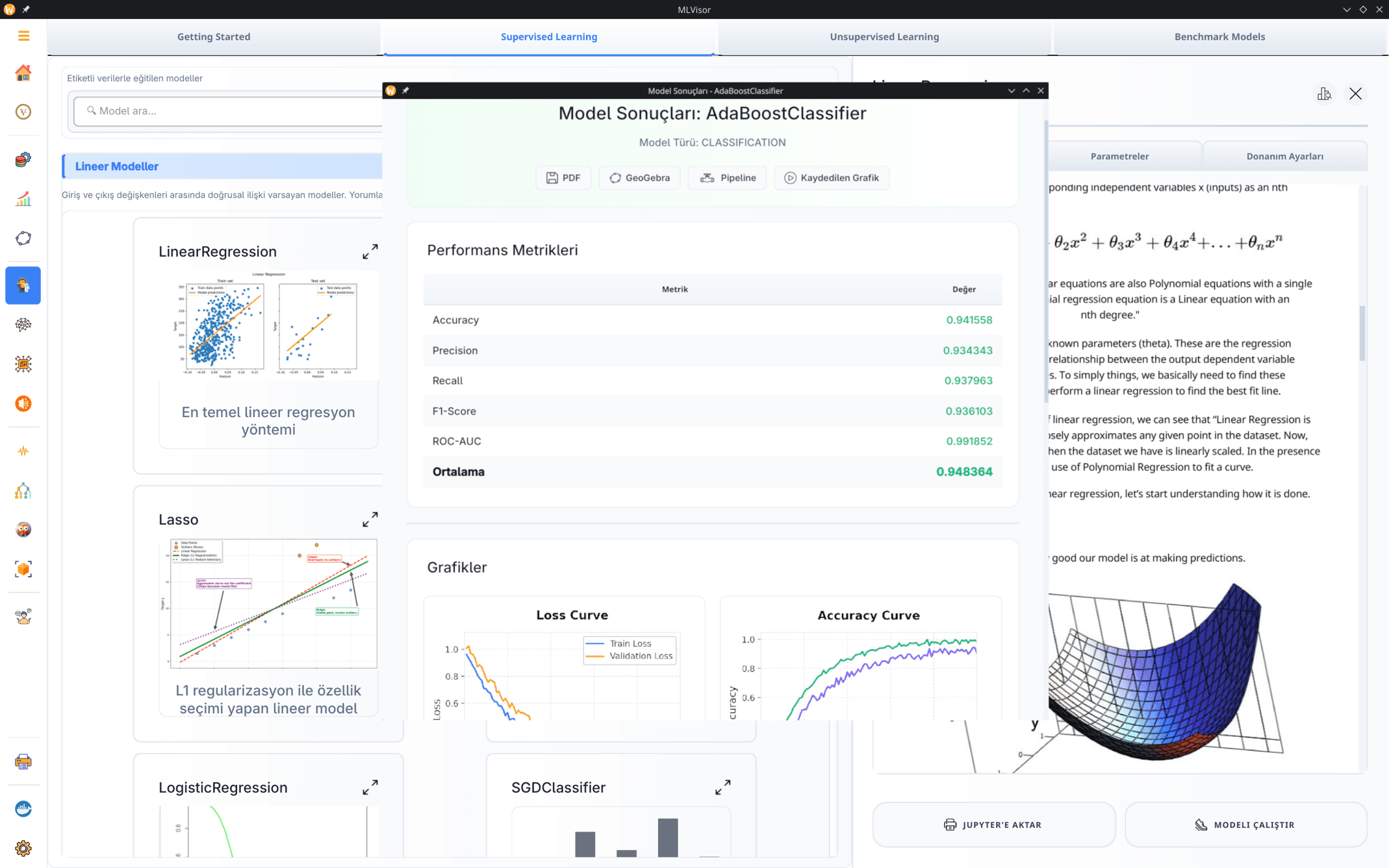
Task: Open the polygon shape sidebar icon
Action: point(23,238)
